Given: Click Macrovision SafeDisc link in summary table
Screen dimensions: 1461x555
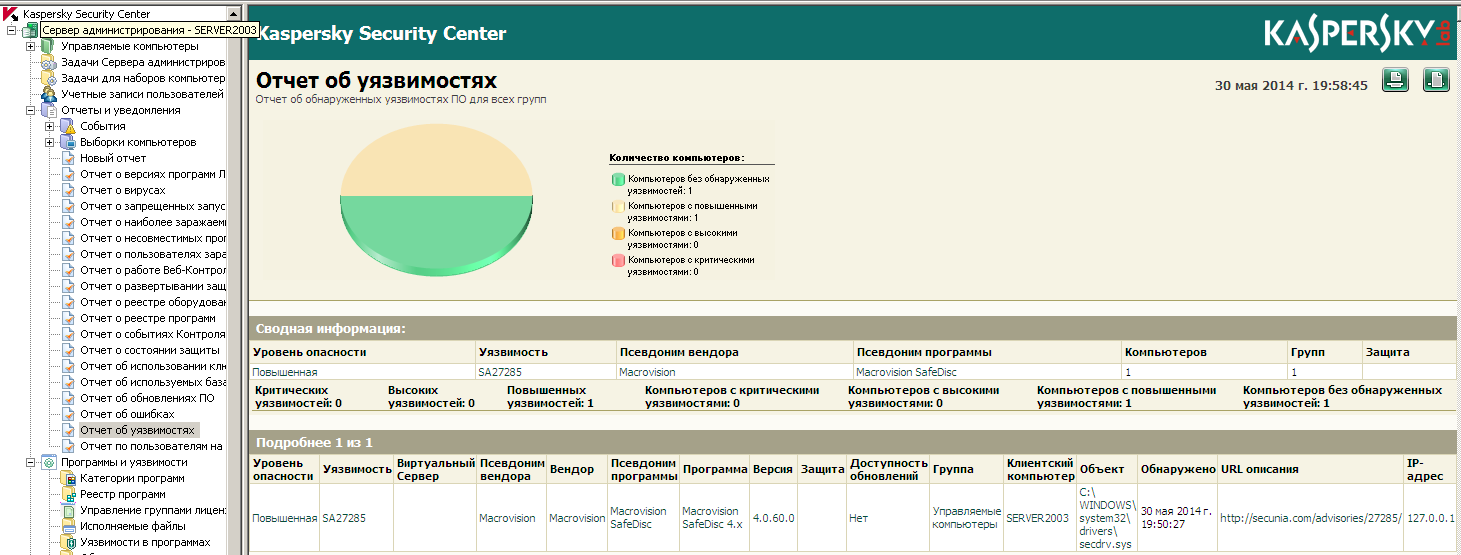Looking at the screenshot, I should point(906,372).
